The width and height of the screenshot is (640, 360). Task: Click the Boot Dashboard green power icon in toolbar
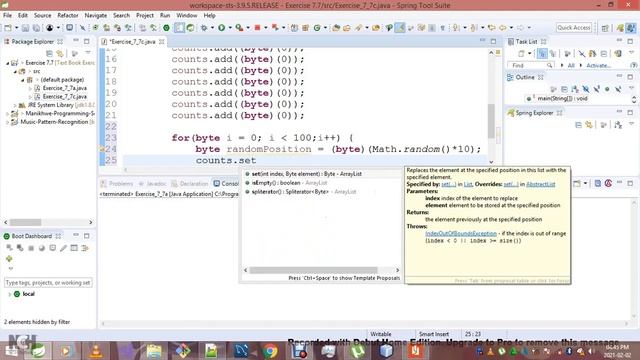[166, 28]
